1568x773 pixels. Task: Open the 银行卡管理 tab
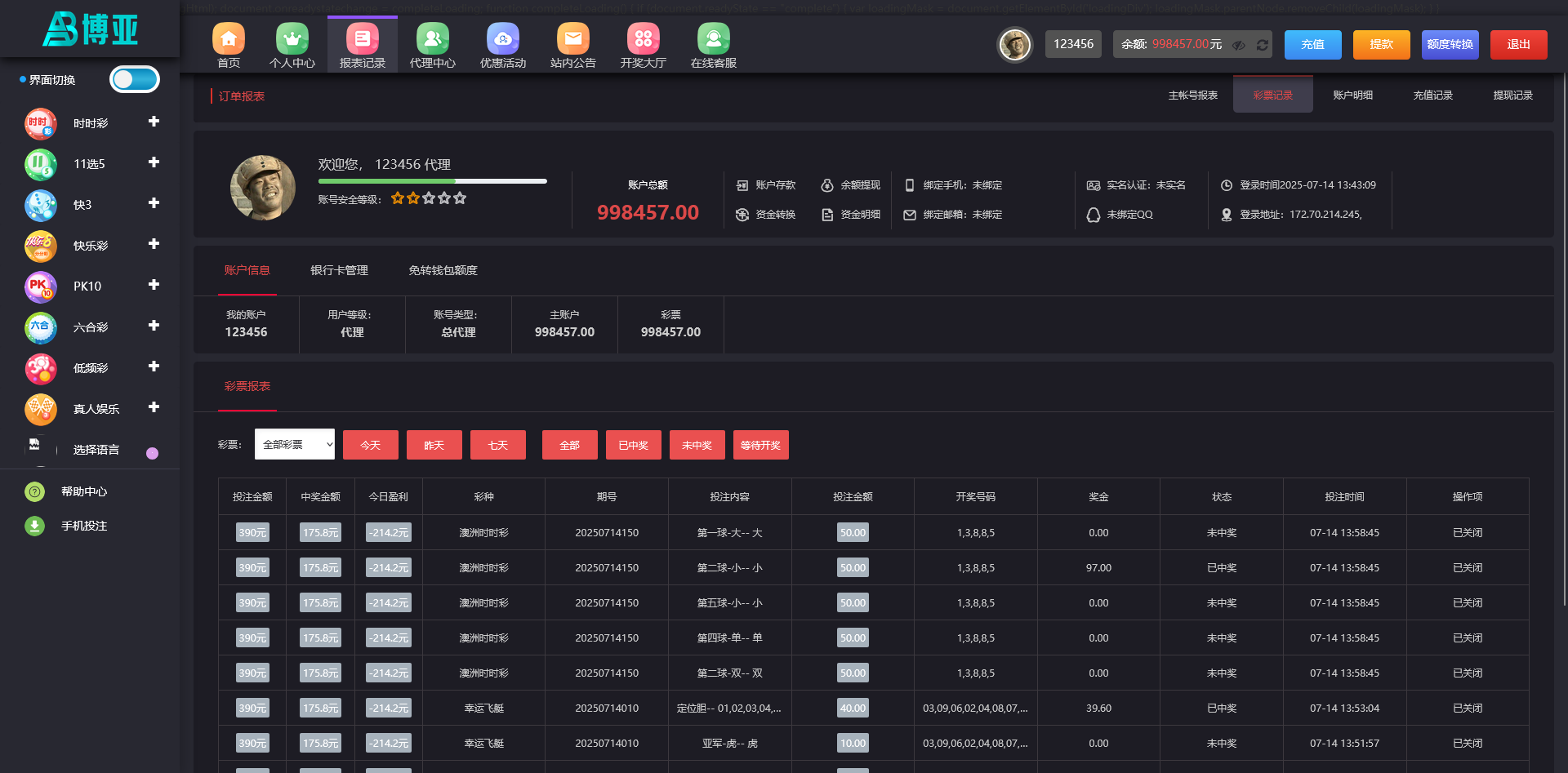click(x=339, y=270)
